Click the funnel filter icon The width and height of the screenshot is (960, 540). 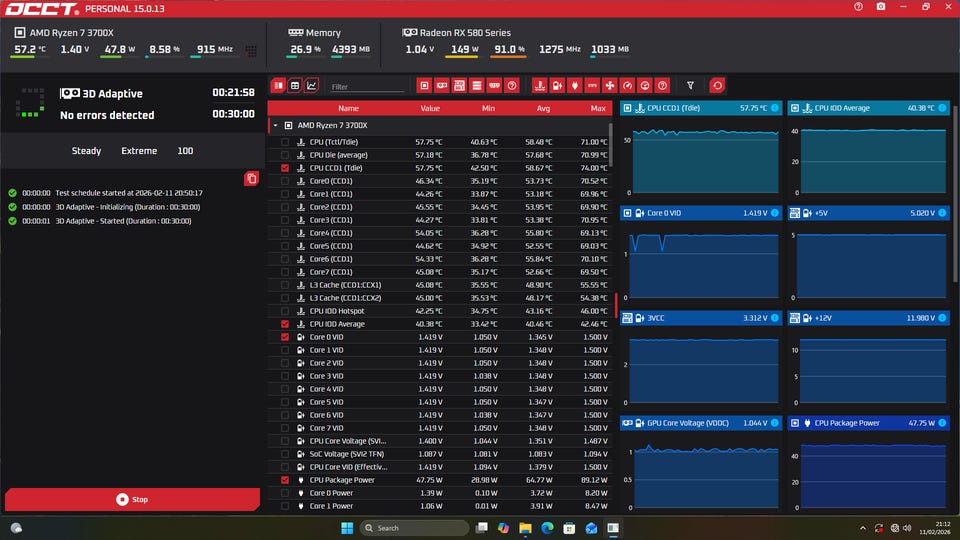coord(690,86)
